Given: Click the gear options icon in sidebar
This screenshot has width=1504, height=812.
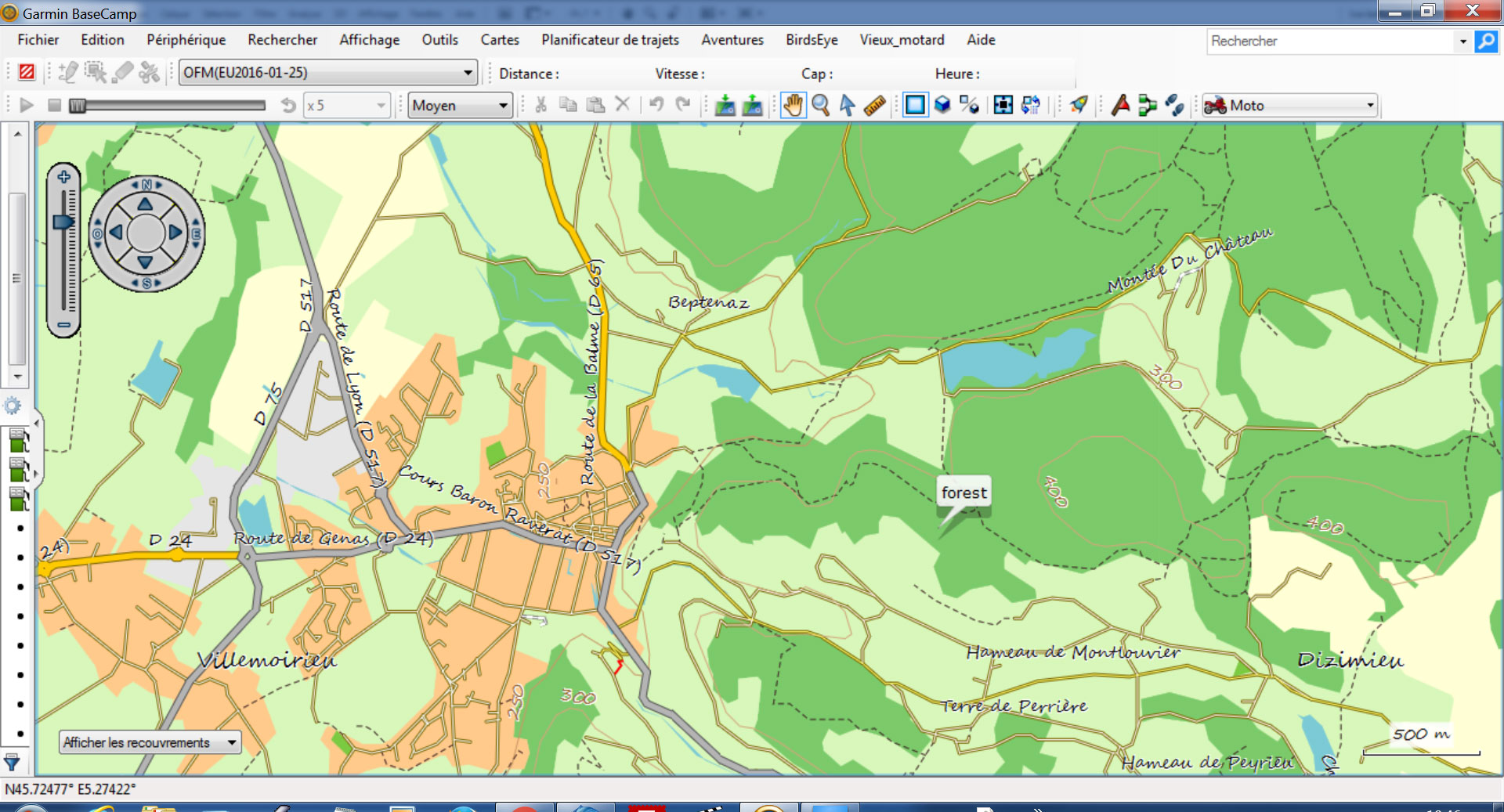Looking at the screenshot, I should 13,406.
